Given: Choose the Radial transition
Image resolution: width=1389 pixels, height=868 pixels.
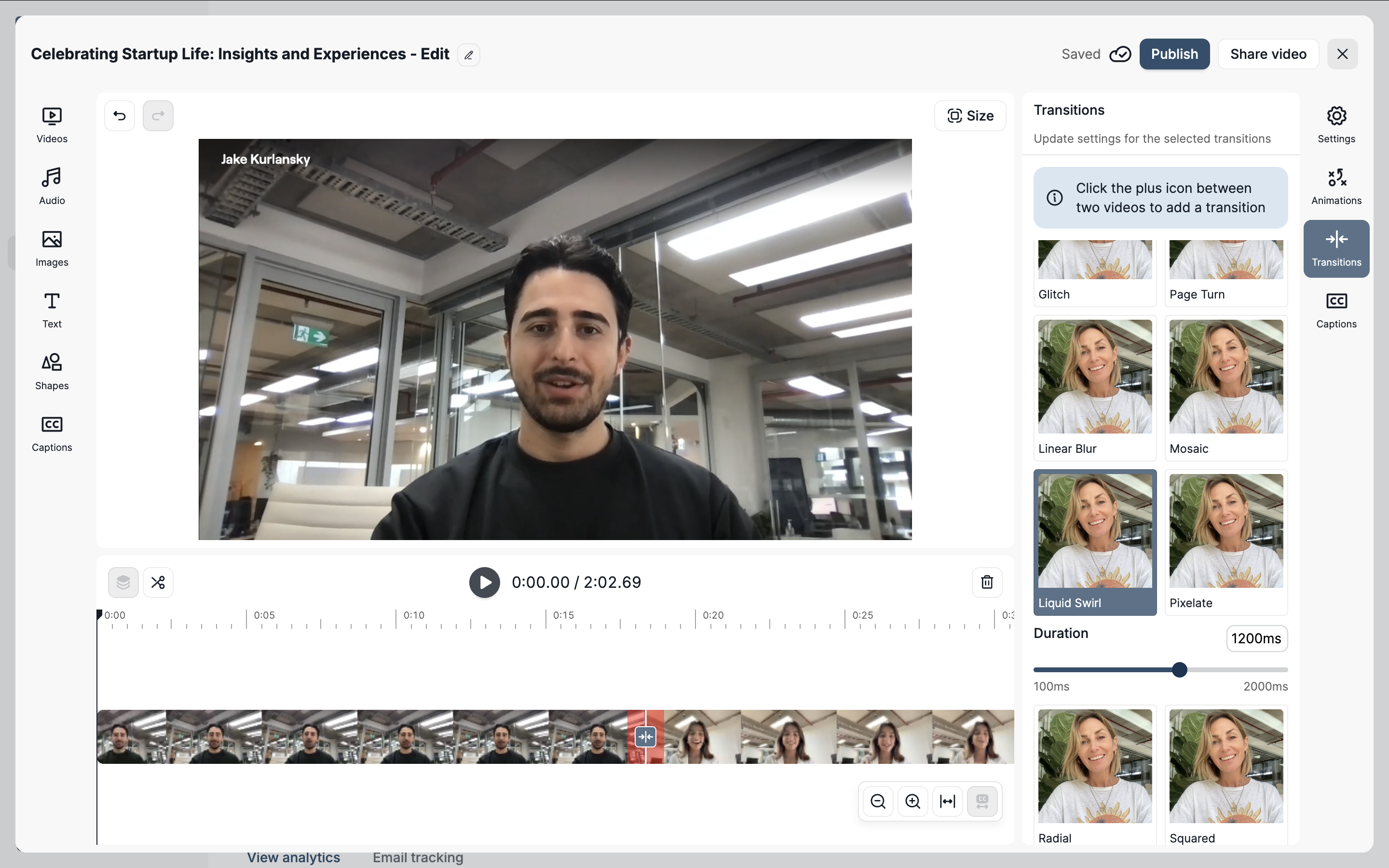Looking at the screenshot, I should pyautogui.click(x=1094, y=775).
